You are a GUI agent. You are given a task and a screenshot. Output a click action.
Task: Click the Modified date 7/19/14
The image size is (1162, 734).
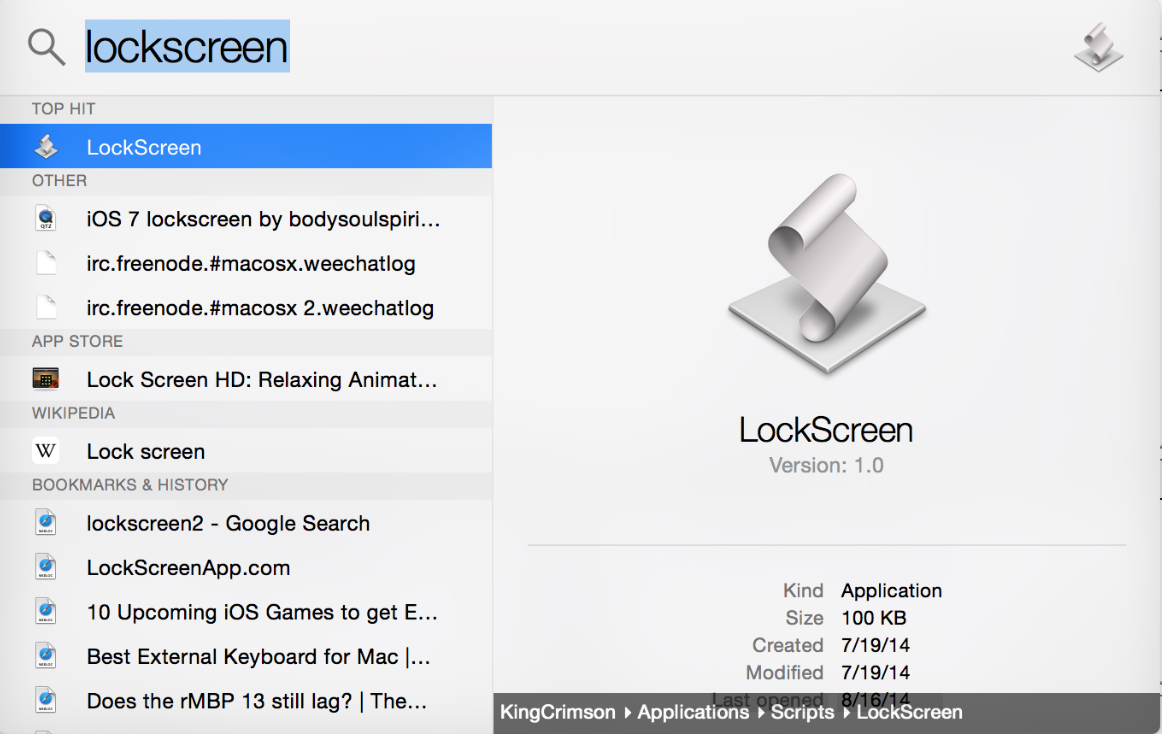click(875, 672)
